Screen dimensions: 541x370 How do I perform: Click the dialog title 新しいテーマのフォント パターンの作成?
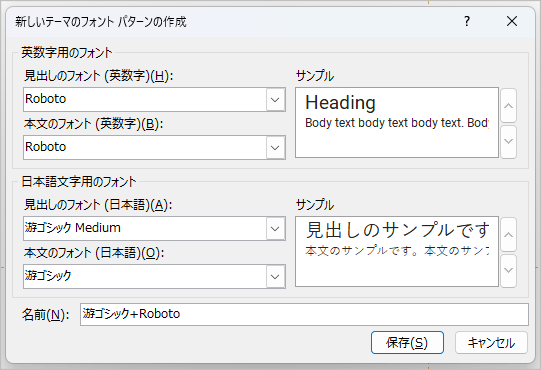(101, 22)
